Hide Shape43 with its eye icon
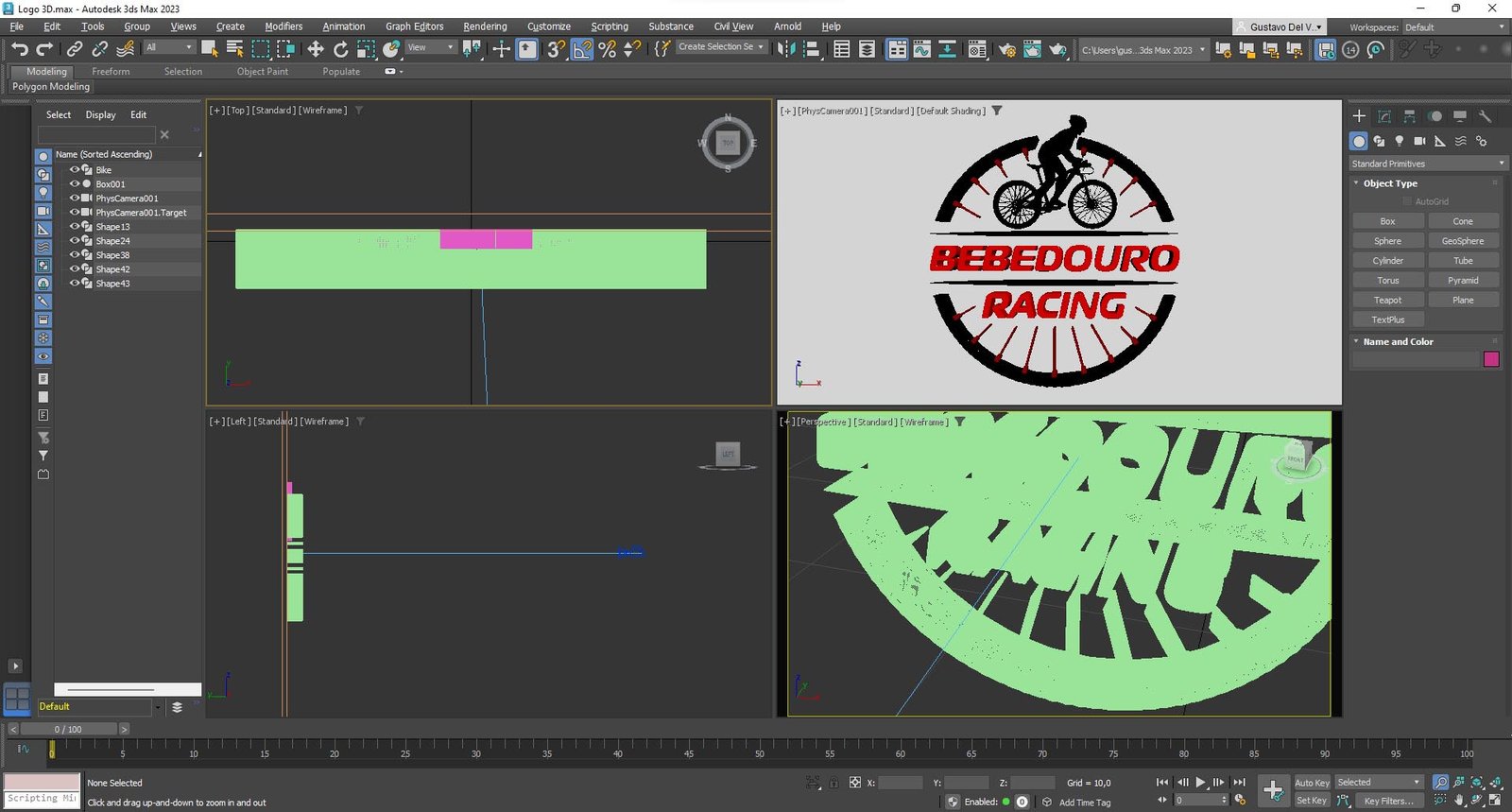The image size is (1512, 812). point(75,284)
